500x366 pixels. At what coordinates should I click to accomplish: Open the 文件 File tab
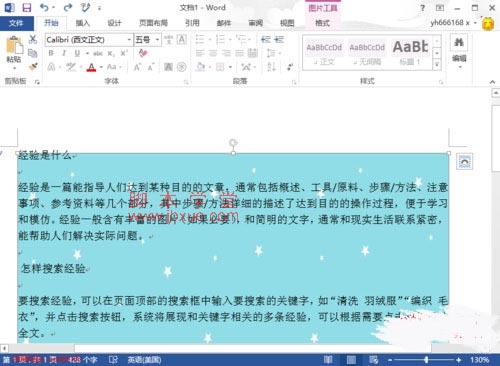[16, 23]
